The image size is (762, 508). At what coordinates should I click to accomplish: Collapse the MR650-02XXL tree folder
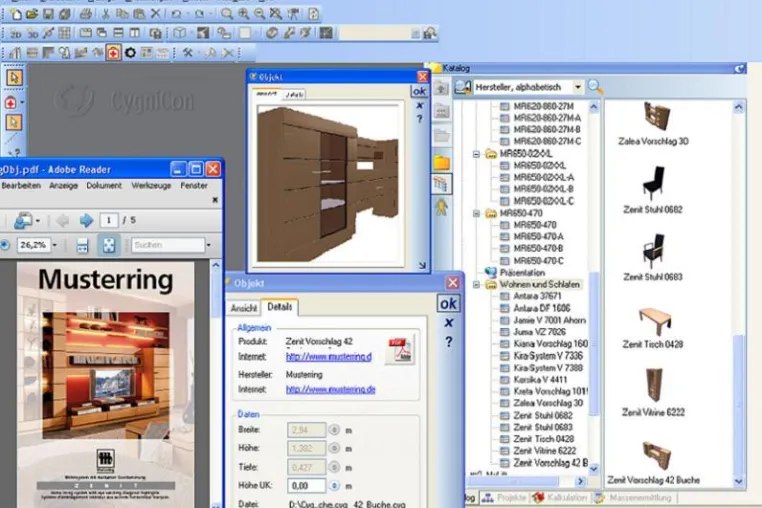tap(476, 154)
